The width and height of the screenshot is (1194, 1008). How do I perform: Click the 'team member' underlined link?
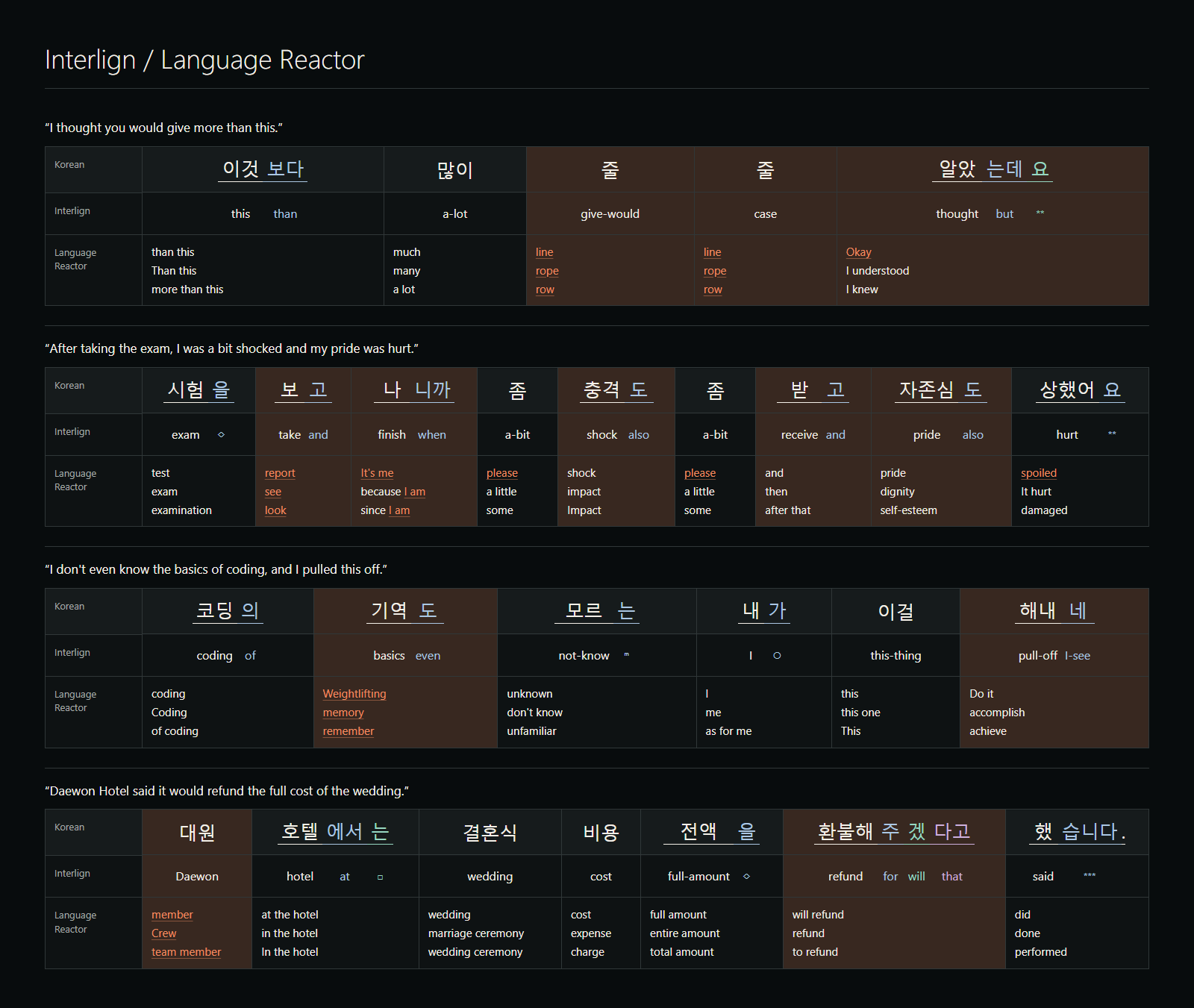tap(187, 952)
